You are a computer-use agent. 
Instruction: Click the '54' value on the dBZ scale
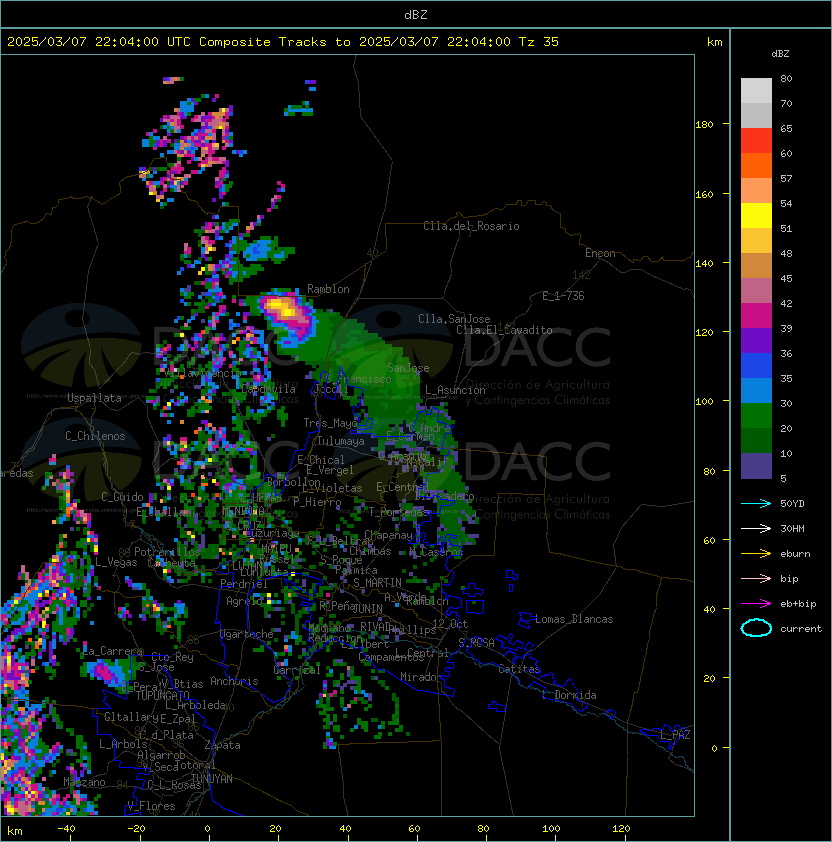786,204
